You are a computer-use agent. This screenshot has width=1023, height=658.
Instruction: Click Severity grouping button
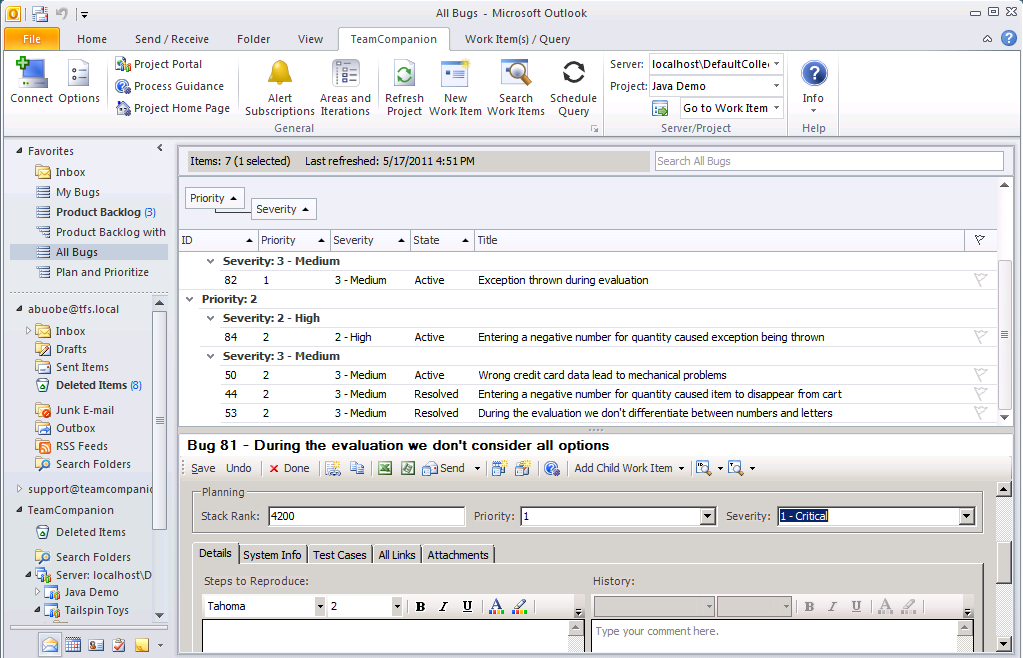(283, 209)
